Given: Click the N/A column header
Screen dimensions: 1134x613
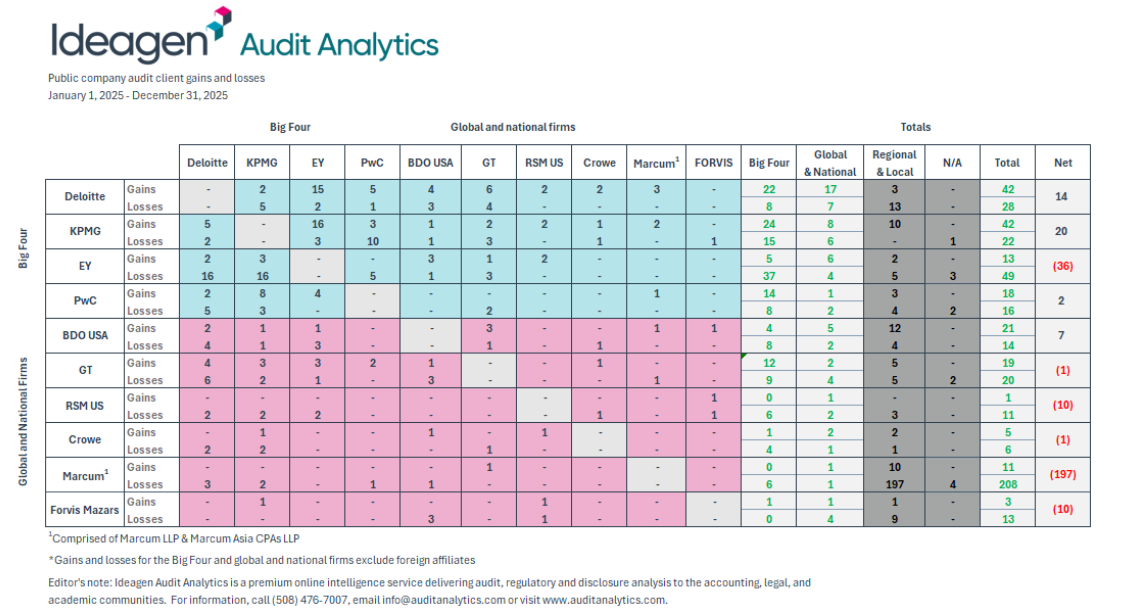Looking at the screenshot, I should [x=952, y=162].
